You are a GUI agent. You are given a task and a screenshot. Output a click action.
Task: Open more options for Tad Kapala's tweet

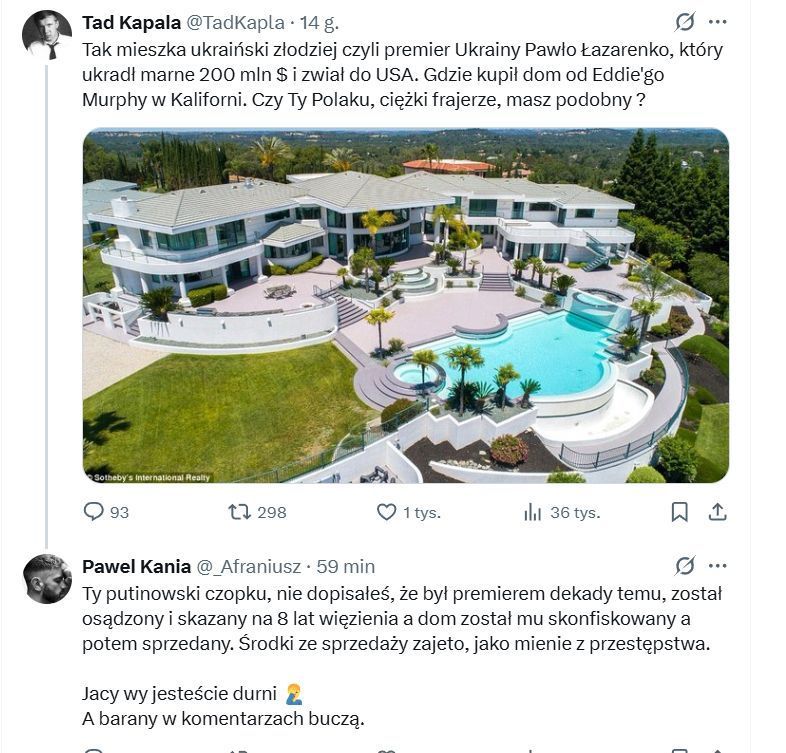tap(717, 22)
